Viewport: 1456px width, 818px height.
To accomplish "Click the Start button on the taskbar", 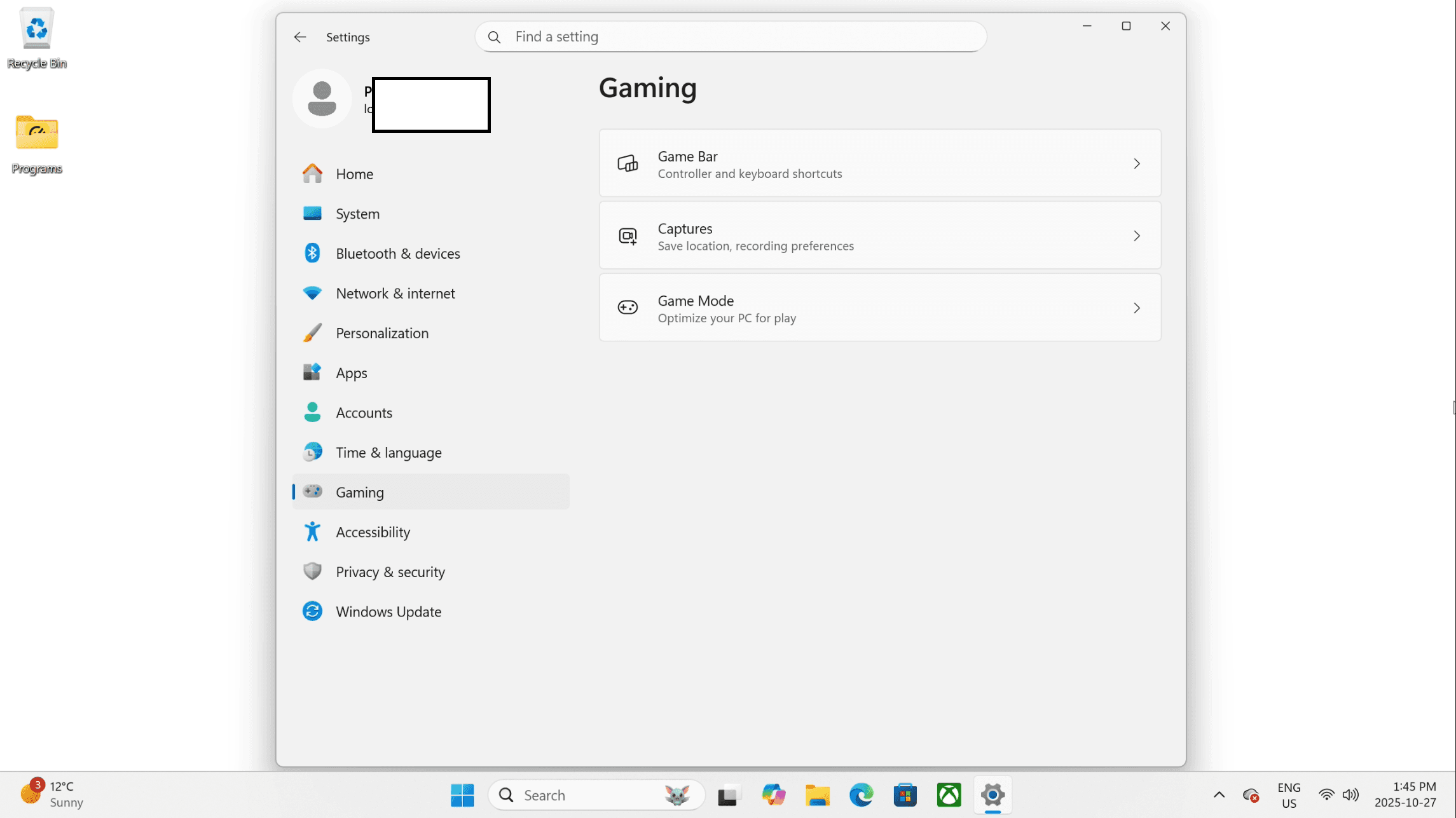I will coord(462,795).
